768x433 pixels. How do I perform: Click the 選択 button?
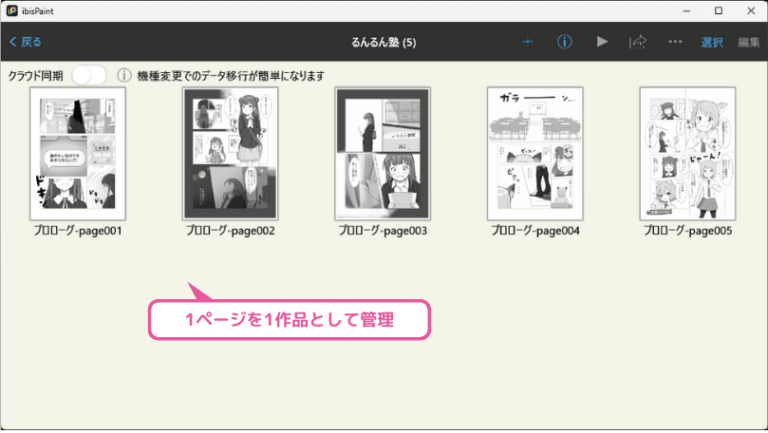point(712,43)
